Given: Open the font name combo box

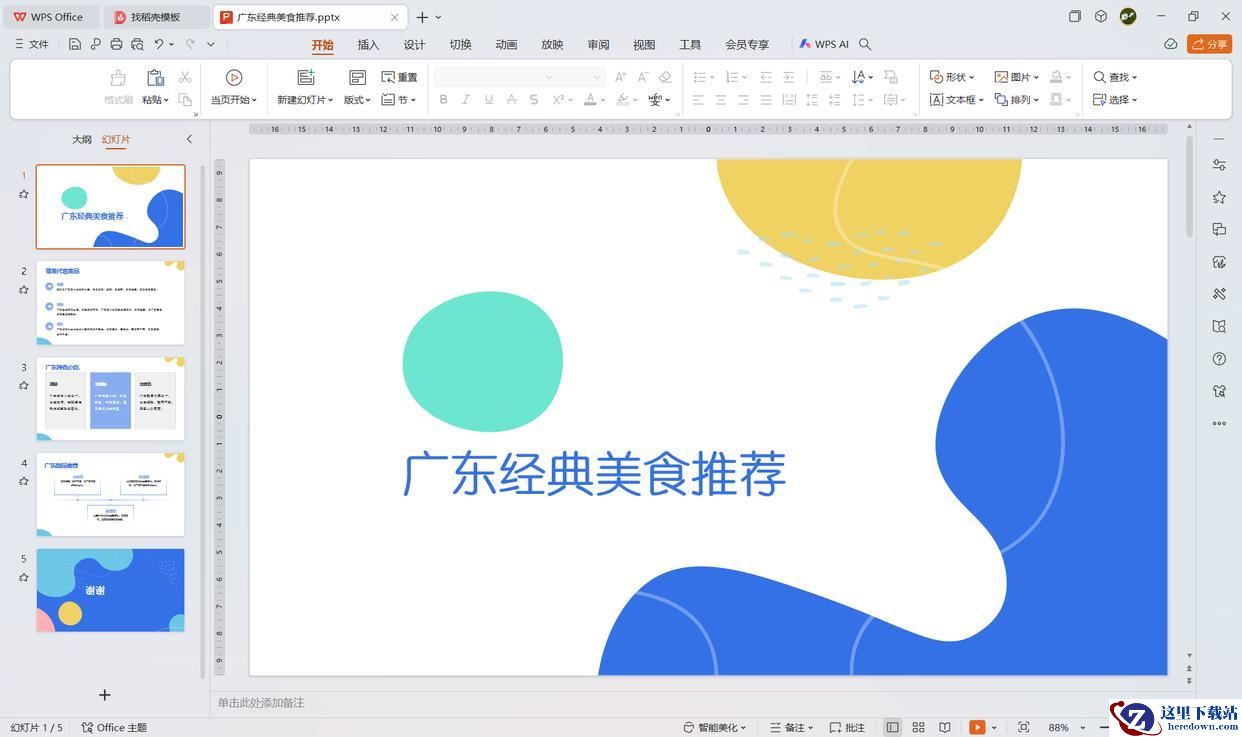Looking at the screenshot, I should 495,77.
